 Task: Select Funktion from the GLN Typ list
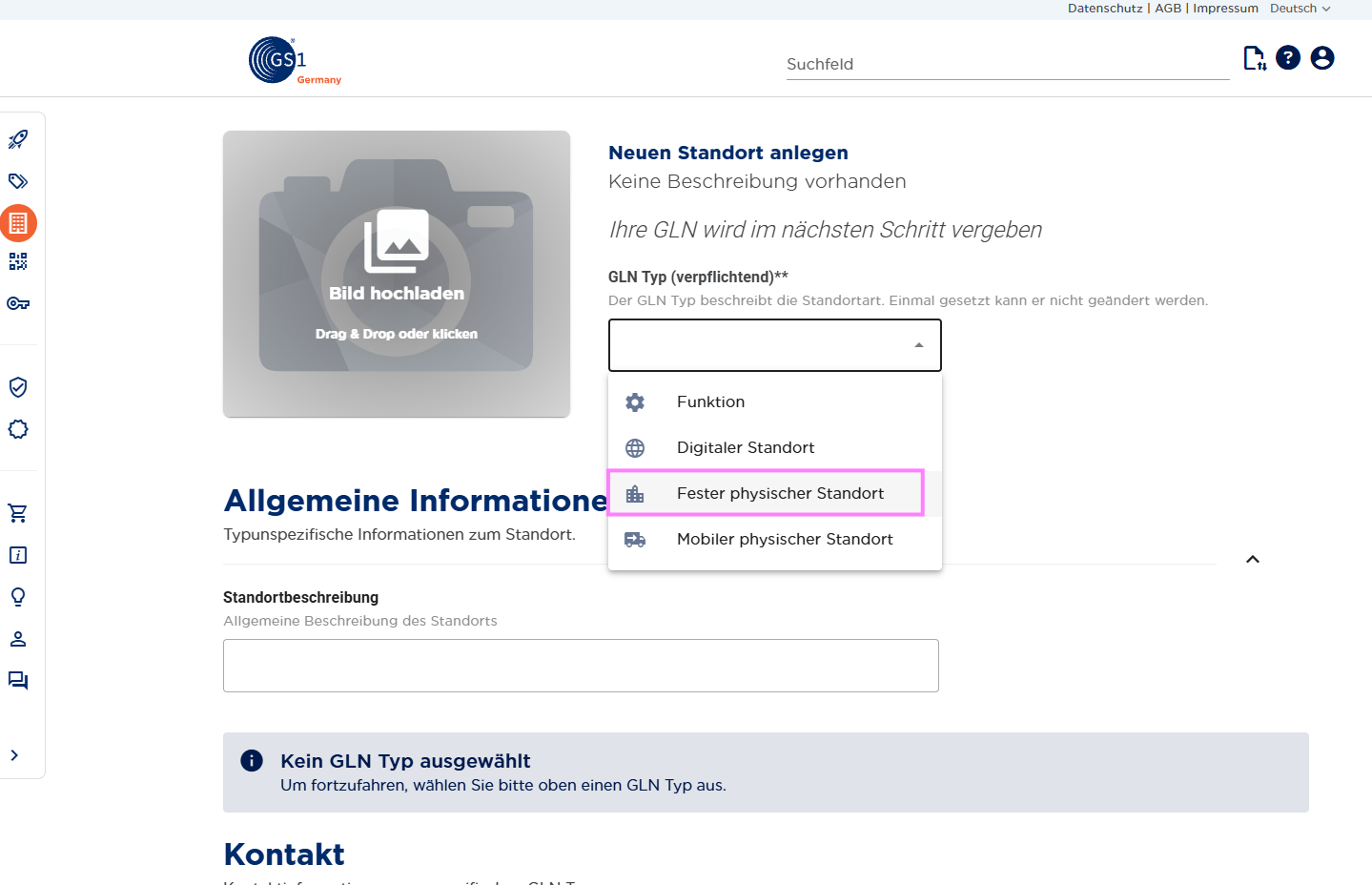coord(775,401)
